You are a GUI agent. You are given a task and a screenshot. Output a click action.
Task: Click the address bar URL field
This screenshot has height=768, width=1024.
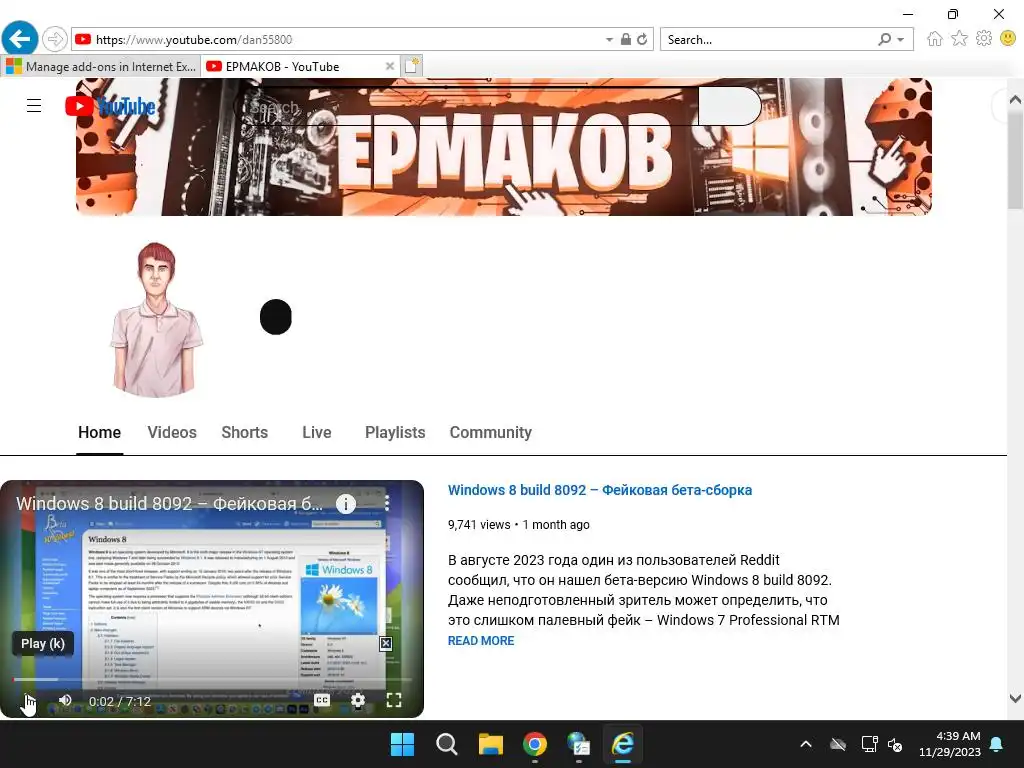click(340, 39)
